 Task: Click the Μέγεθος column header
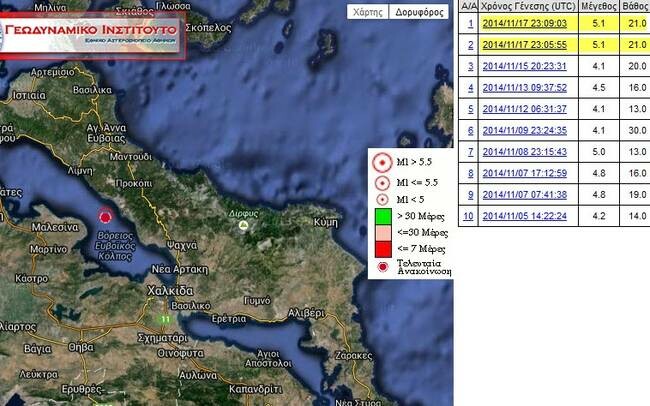[x=599, y=6]
